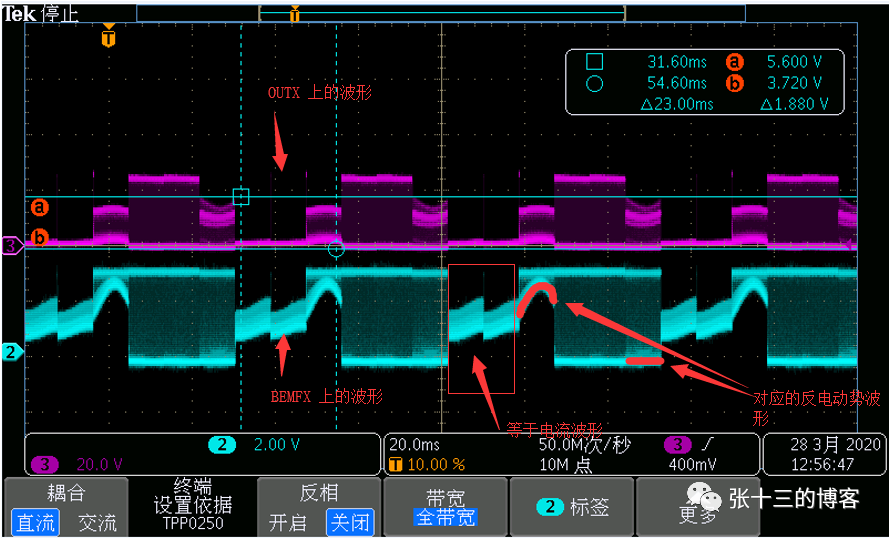Screen dimensions: 889x538
Task: Open 终端 设置依据 TPP0250 probe setup
Action: [193, 505]
